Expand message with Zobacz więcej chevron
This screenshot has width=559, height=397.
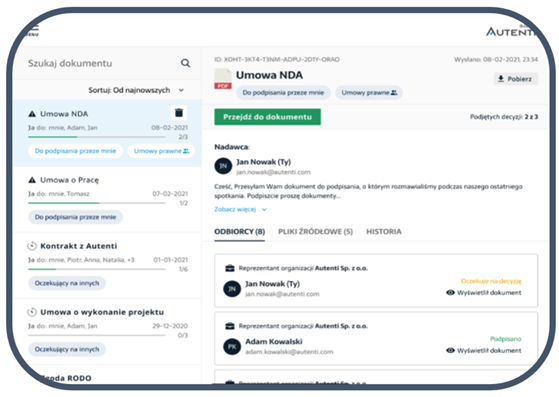click(264, 210)
